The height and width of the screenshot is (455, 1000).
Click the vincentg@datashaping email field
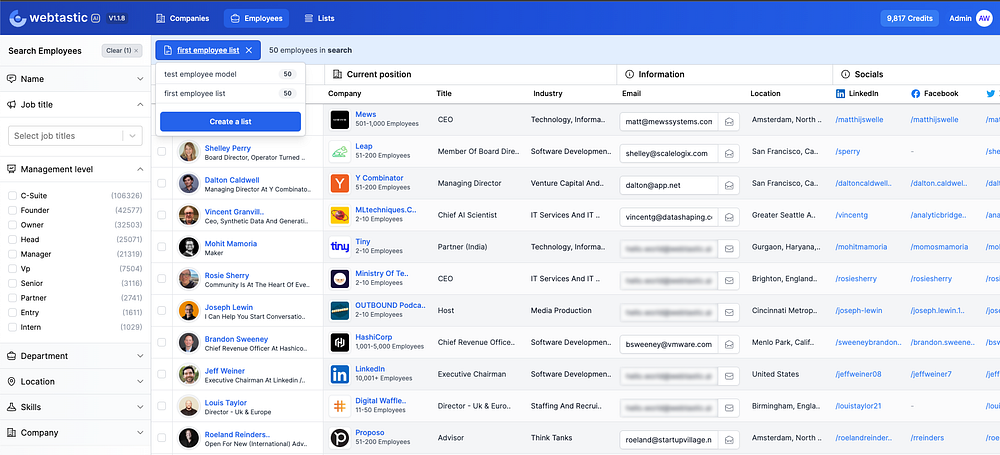(667, 217)
